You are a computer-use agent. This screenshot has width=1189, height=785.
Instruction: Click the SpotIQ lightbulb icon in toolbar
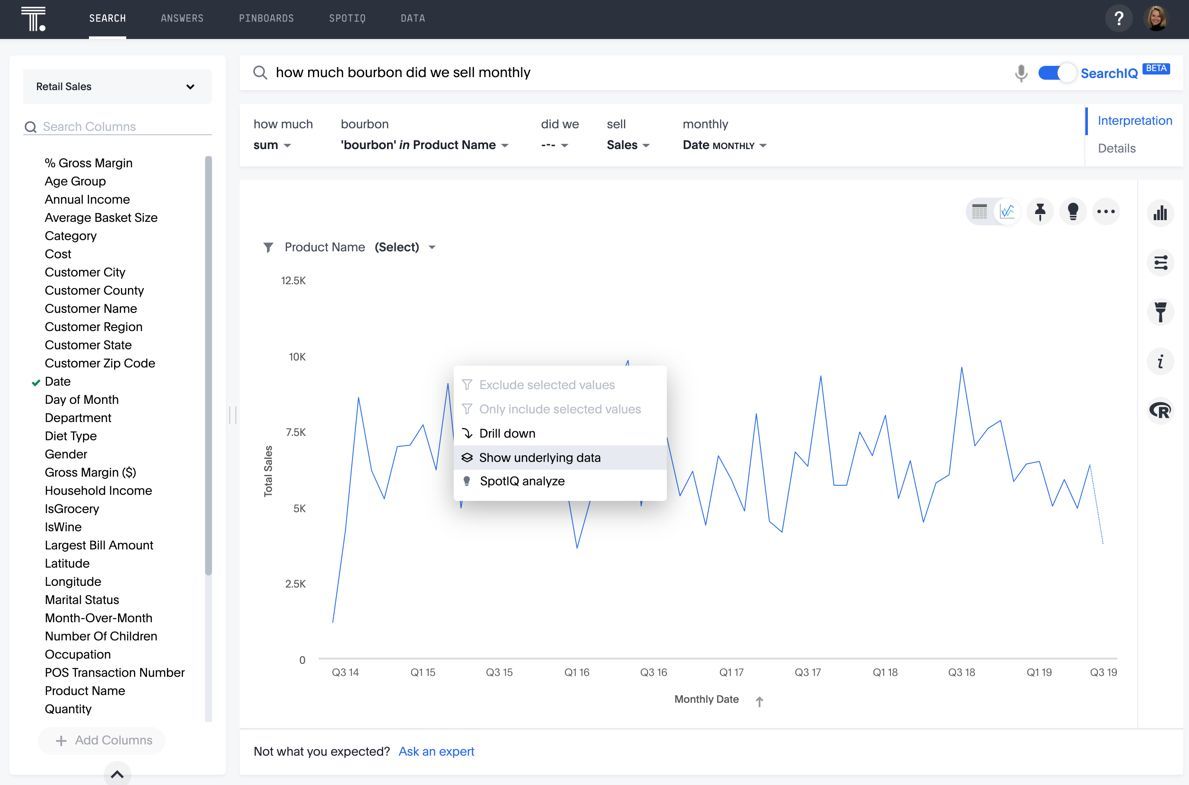point(1073,211)
